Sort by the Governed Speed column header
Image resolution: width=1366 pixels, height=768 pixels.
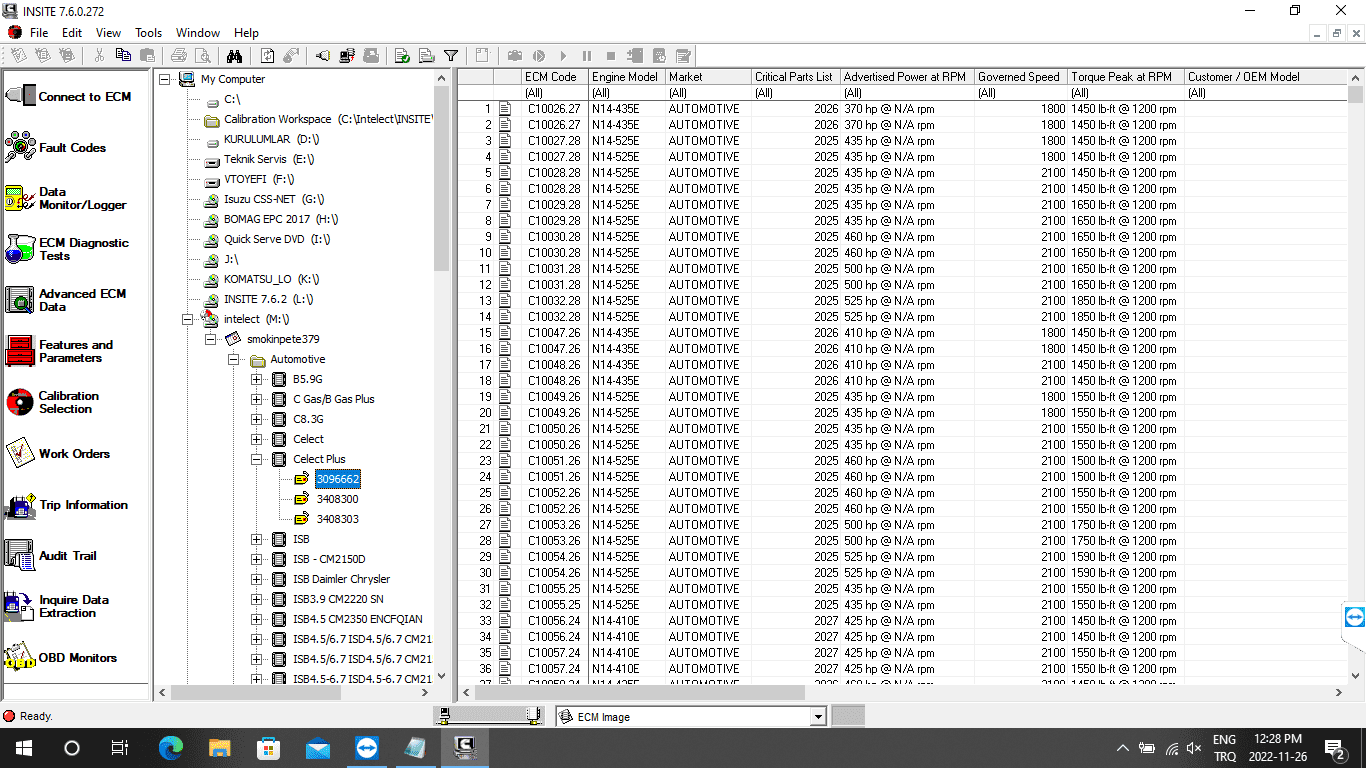click(x=1018, y=77)
